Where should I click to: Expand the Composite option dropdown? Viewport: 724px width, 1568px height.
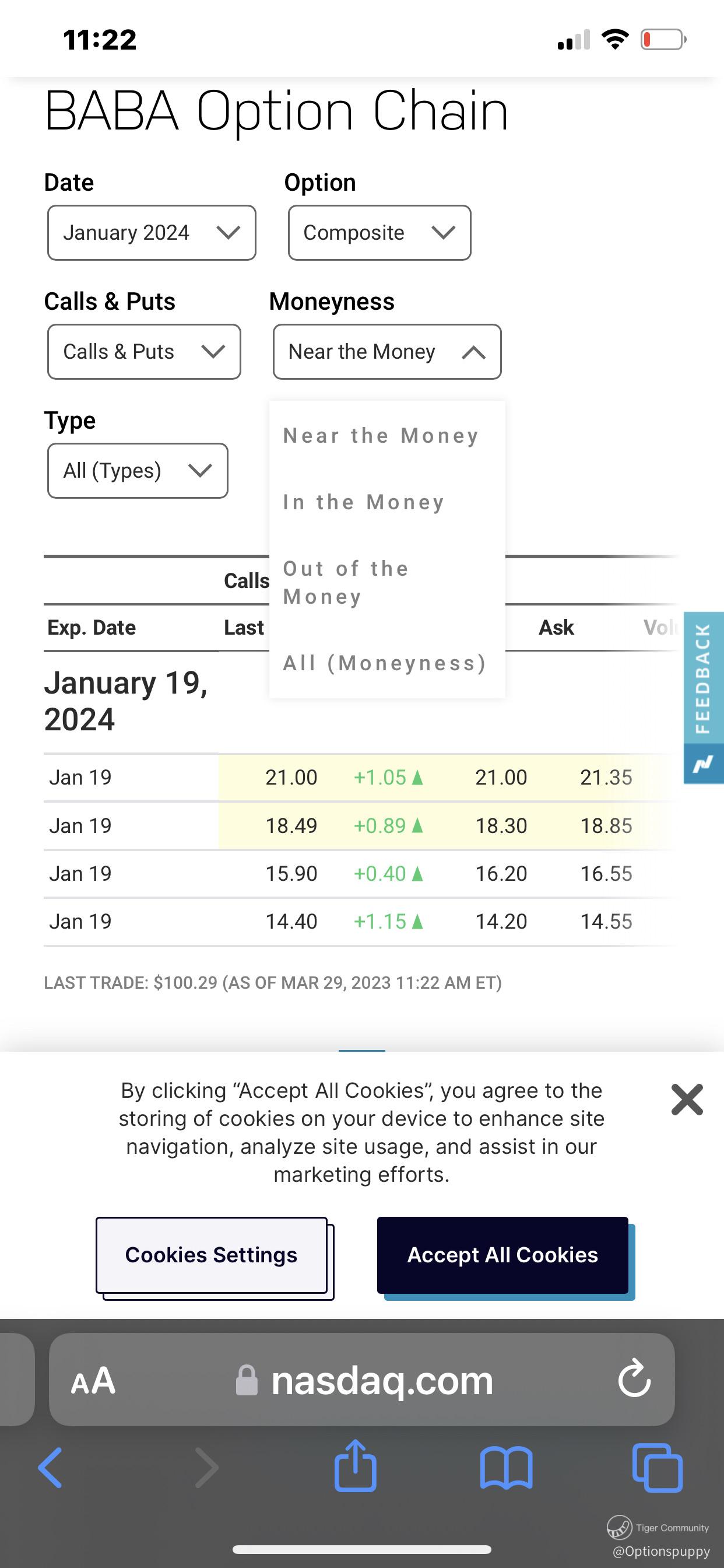pos(379,233)
